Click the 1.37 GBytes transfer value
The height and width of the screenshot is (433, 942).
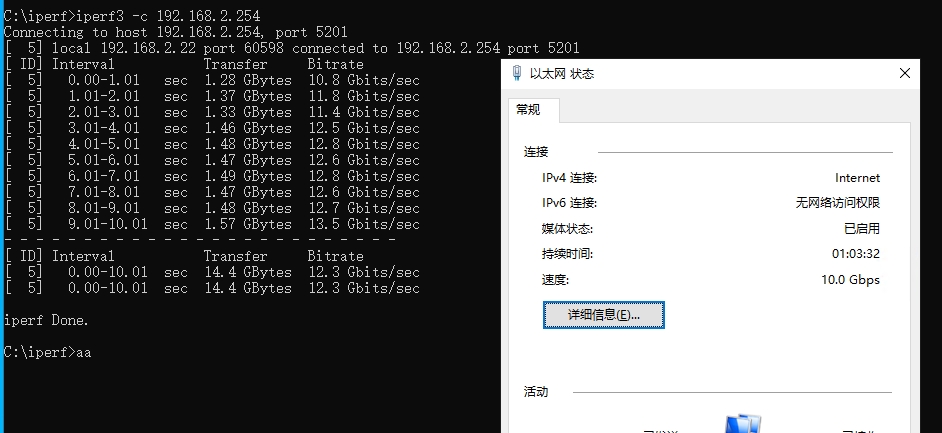coord(248,96)
